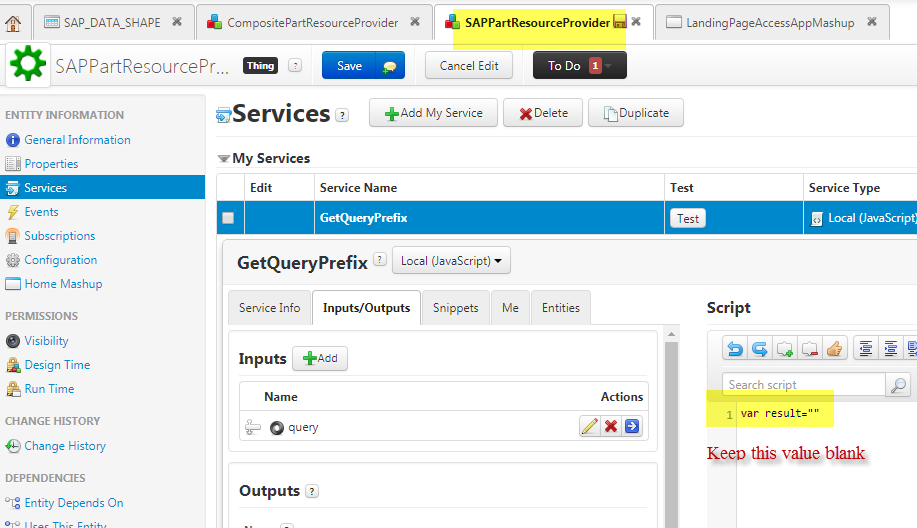Viewport: 917px width, 528px height.
Task: Click the GetQueryPrefix service name
Action: click(363, 218)
